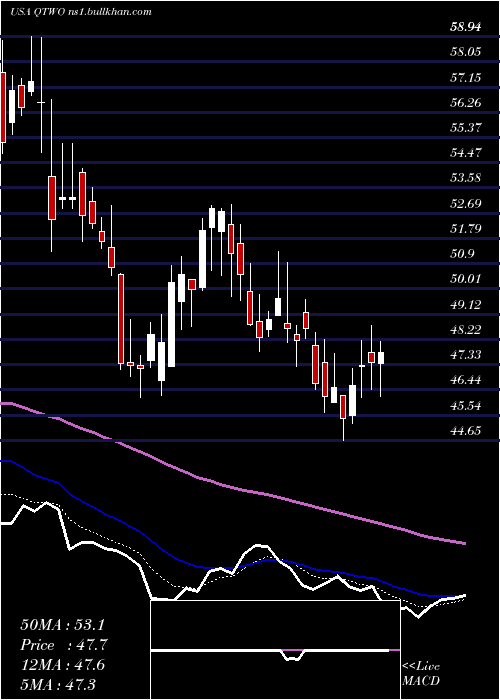
Task: Click the 55.37 price axis label
Action: 466,128
